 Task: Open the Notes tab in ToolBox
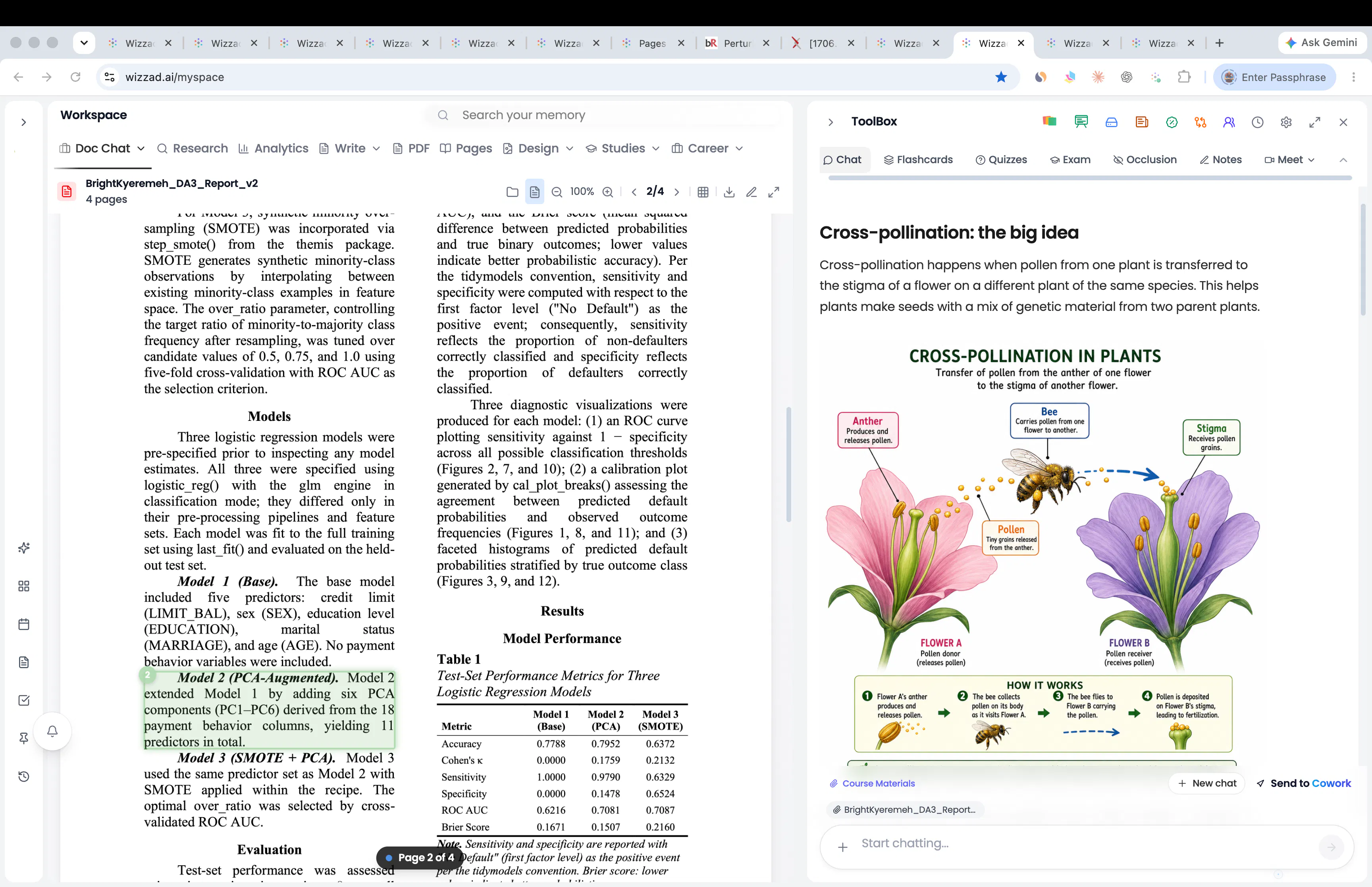coord(1221,160)
